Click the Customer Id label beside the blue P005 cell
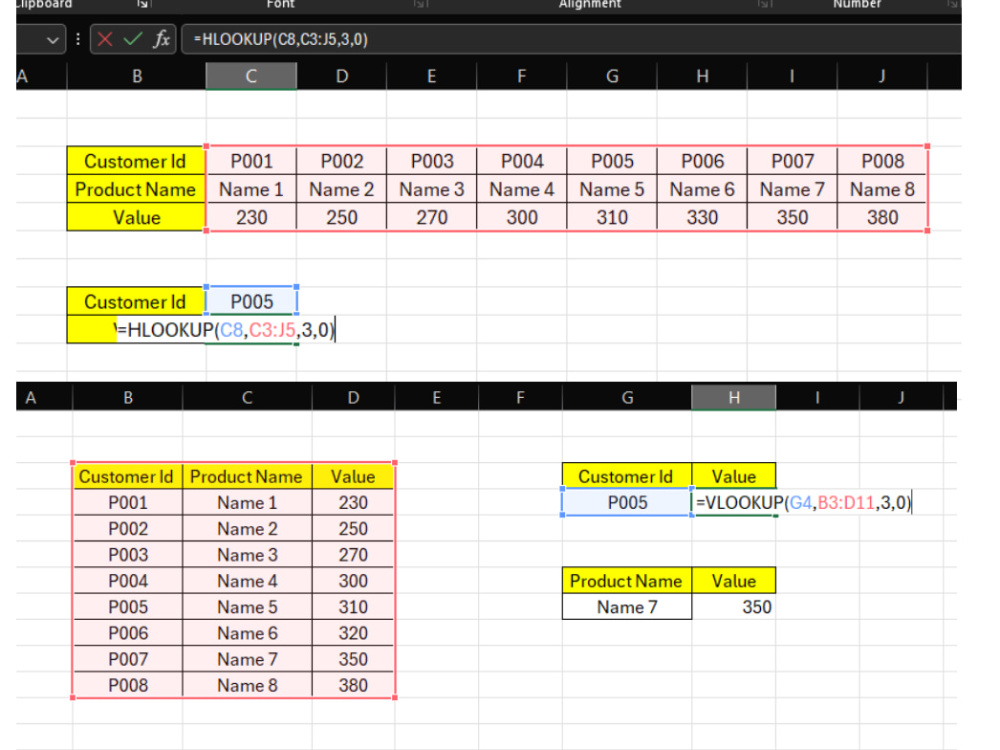The width and height of the screenshot is (1000, 750). [136, 302]
